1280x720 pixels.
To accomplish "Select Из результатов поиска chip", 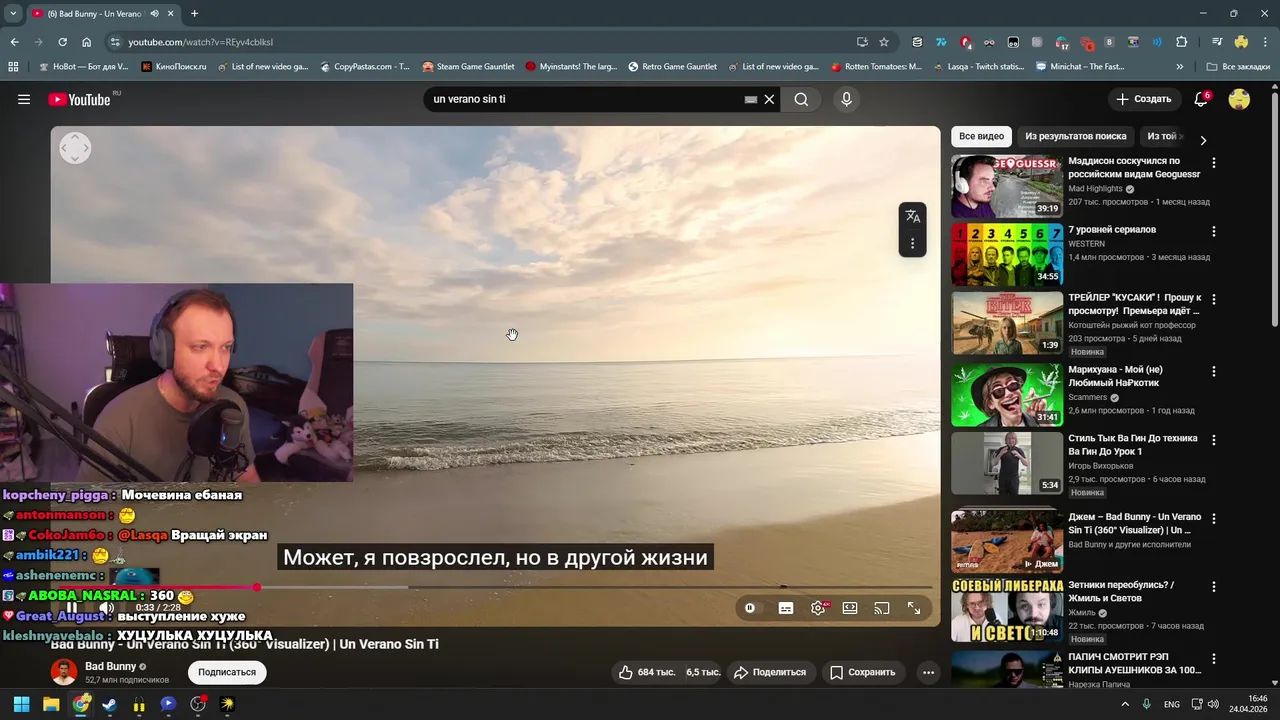I will tap(1075, 136).
